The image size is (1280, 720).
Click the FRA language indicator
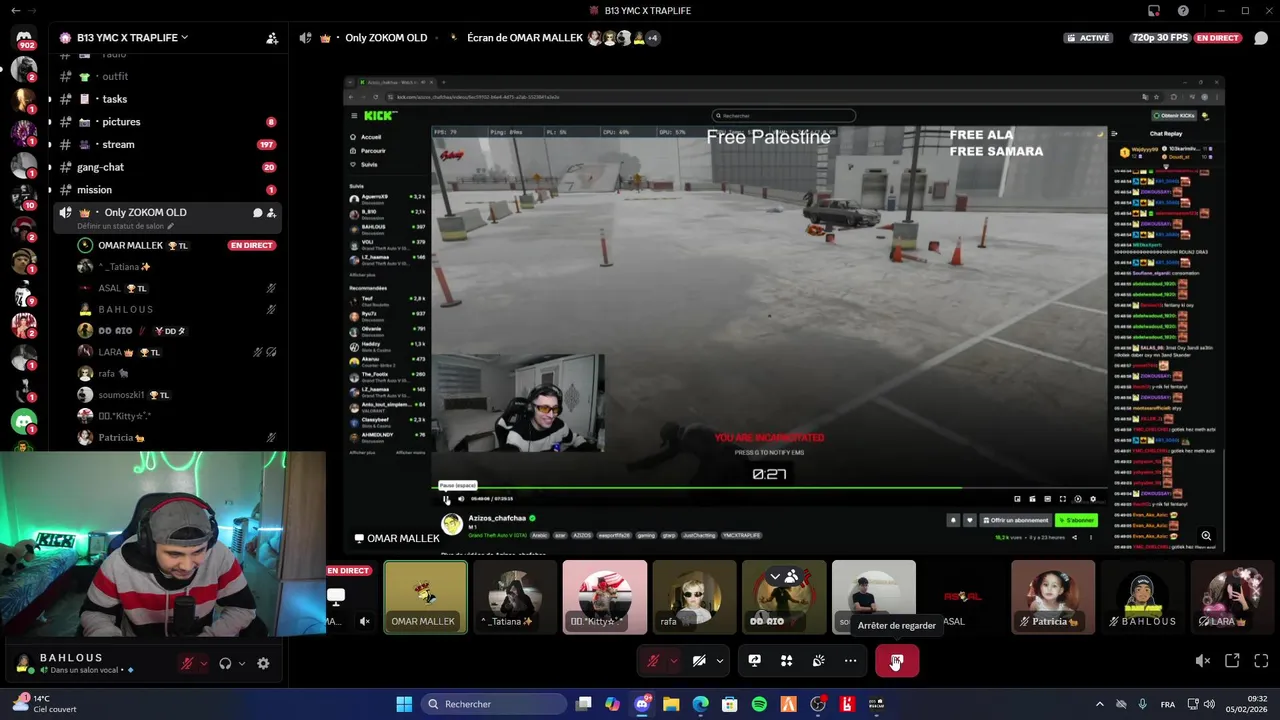pyautogui.click(x=1168, y=704)
